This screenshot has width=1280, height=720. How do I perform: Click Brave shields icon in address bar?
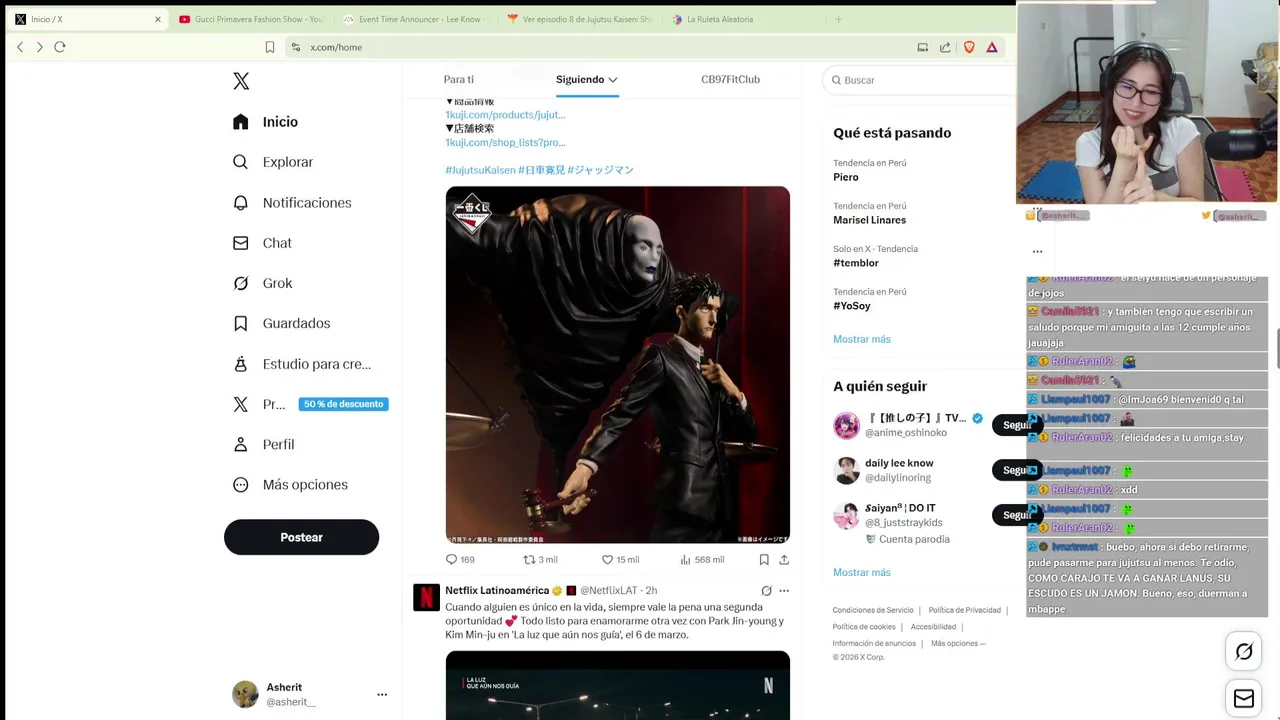pyautogui.click(x=969, y=47)
